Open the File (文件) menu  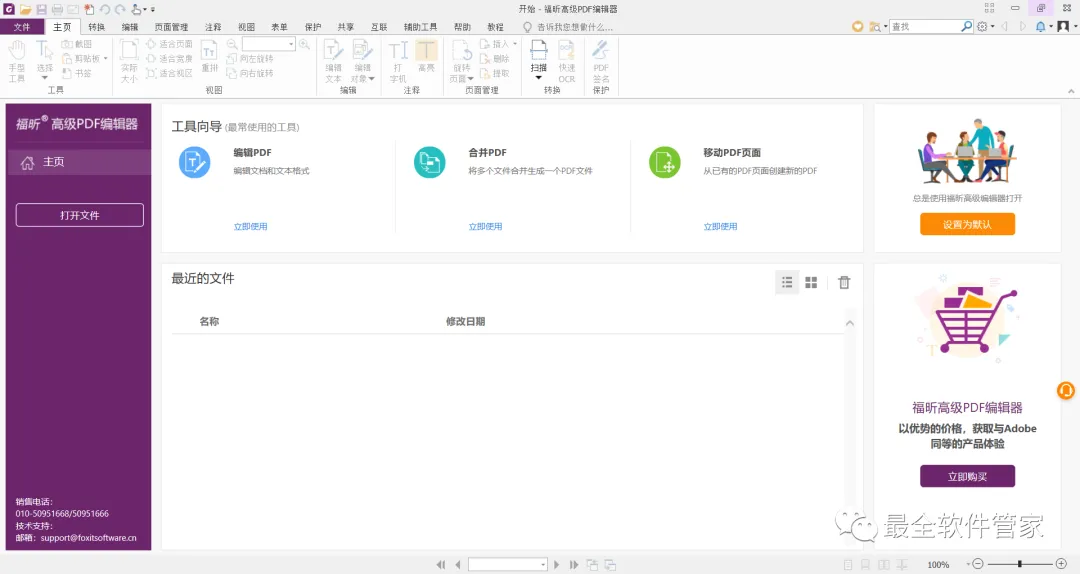click(x=22, y=27)
